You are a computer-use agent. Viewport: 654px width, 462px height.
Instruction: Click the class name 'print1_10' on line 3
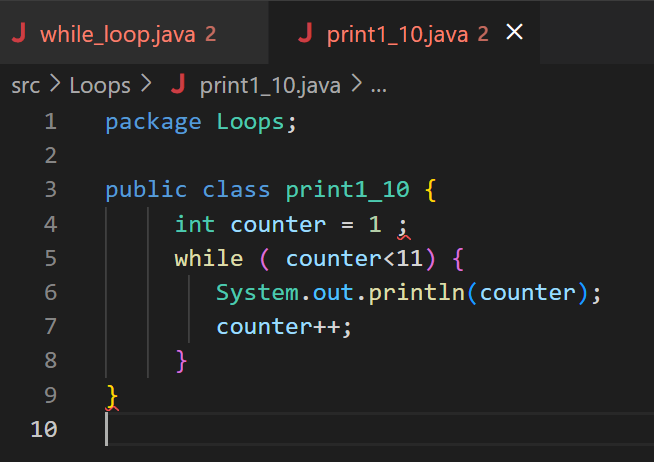pyautogui.click(x=347, y=190)
